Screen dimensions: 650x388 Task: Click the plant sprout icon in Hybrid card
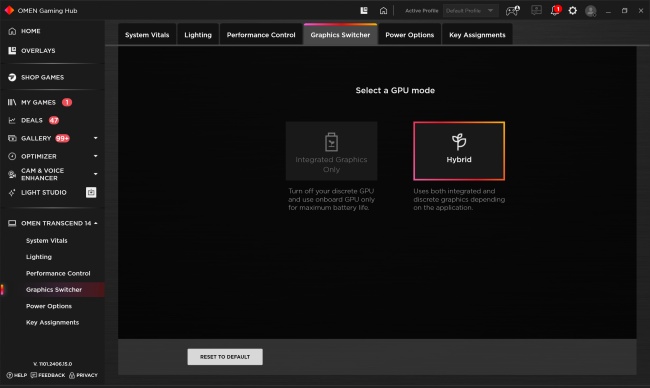[459, 142]
